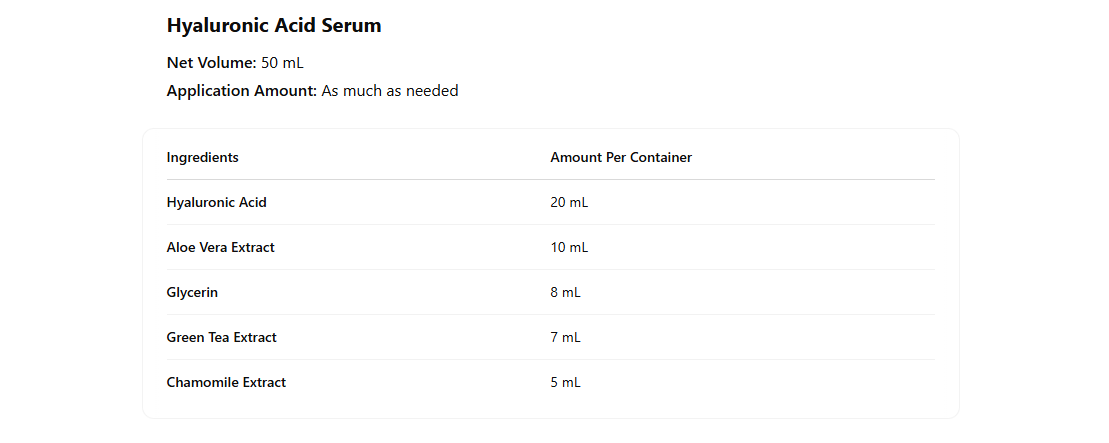Click the 8 mL amount value
The image size is (1109, 443).
565,292
